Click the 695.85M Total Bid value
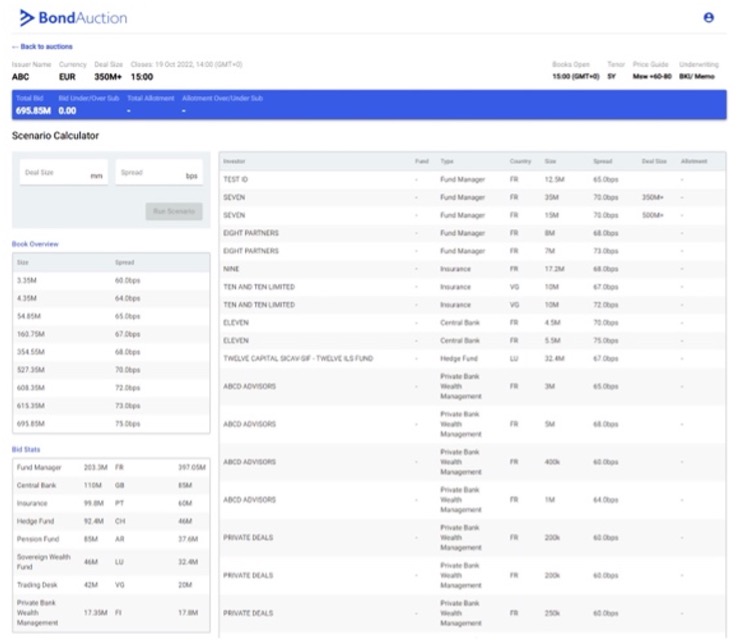Image resolution: width=739 pixels, height=641 pixels. point(33,111)
